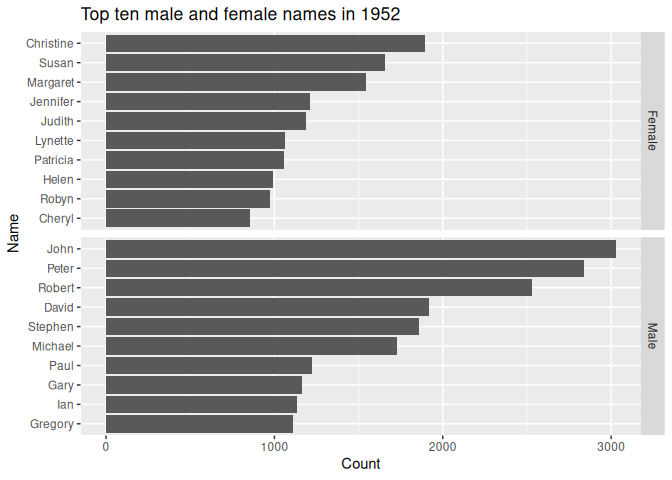672x480 pixels.
Task: Select the Cheryl bar
Action: coord(177,218)
